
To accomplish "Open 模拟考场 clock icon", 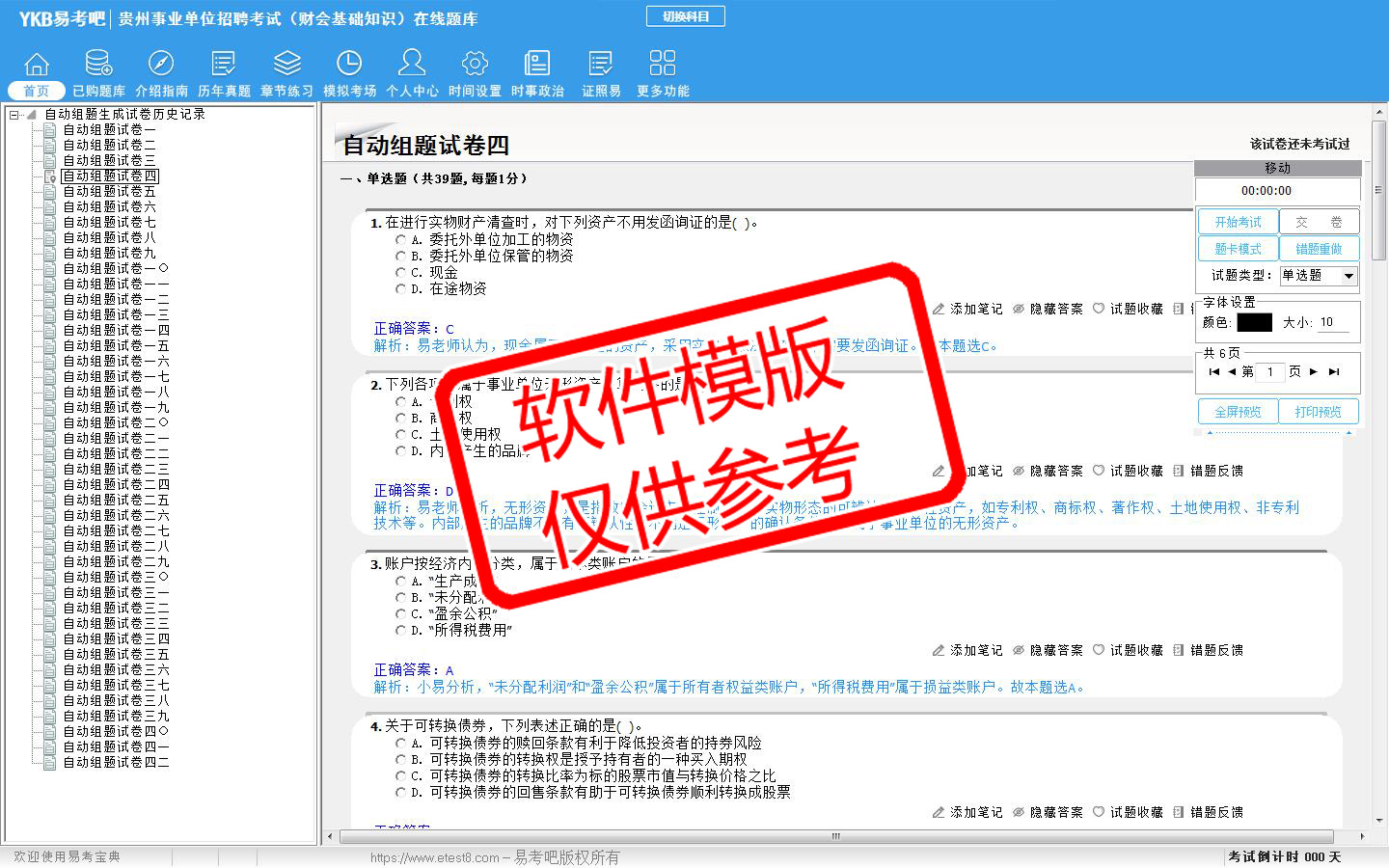I will tap(349, 65).
